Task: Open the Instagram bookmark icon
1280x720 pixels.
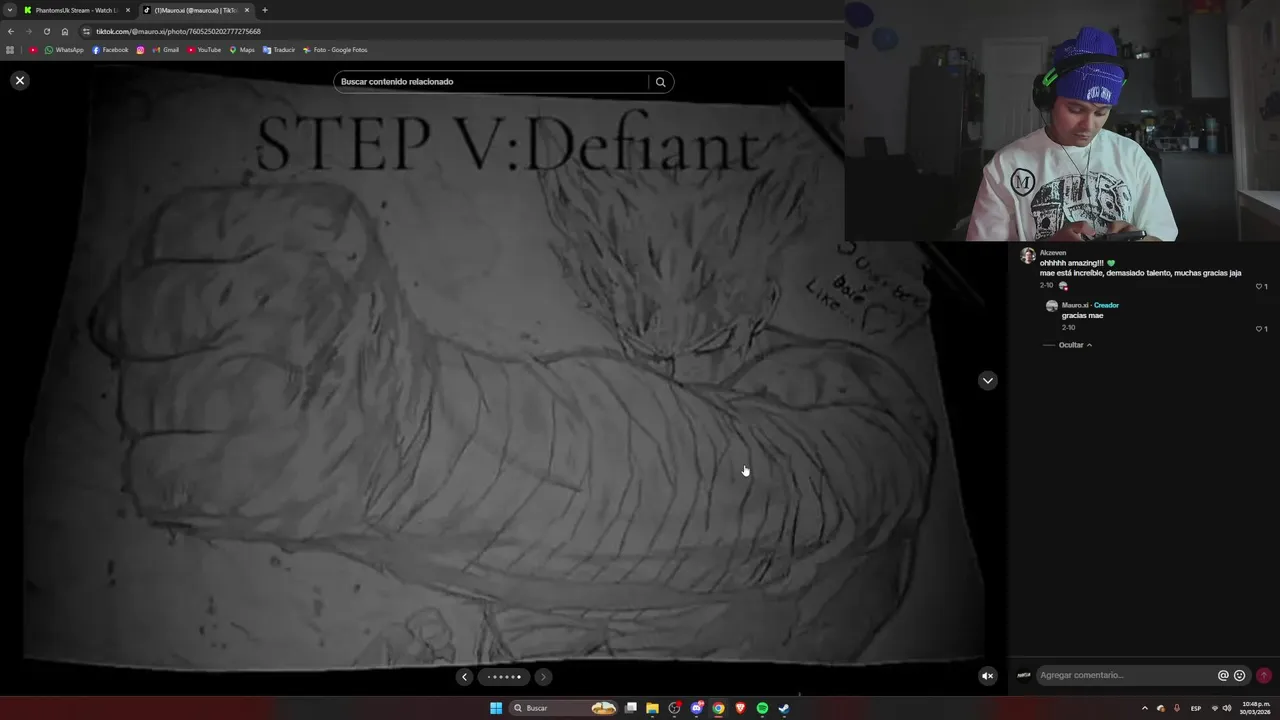Action: (x=140, y=50)
